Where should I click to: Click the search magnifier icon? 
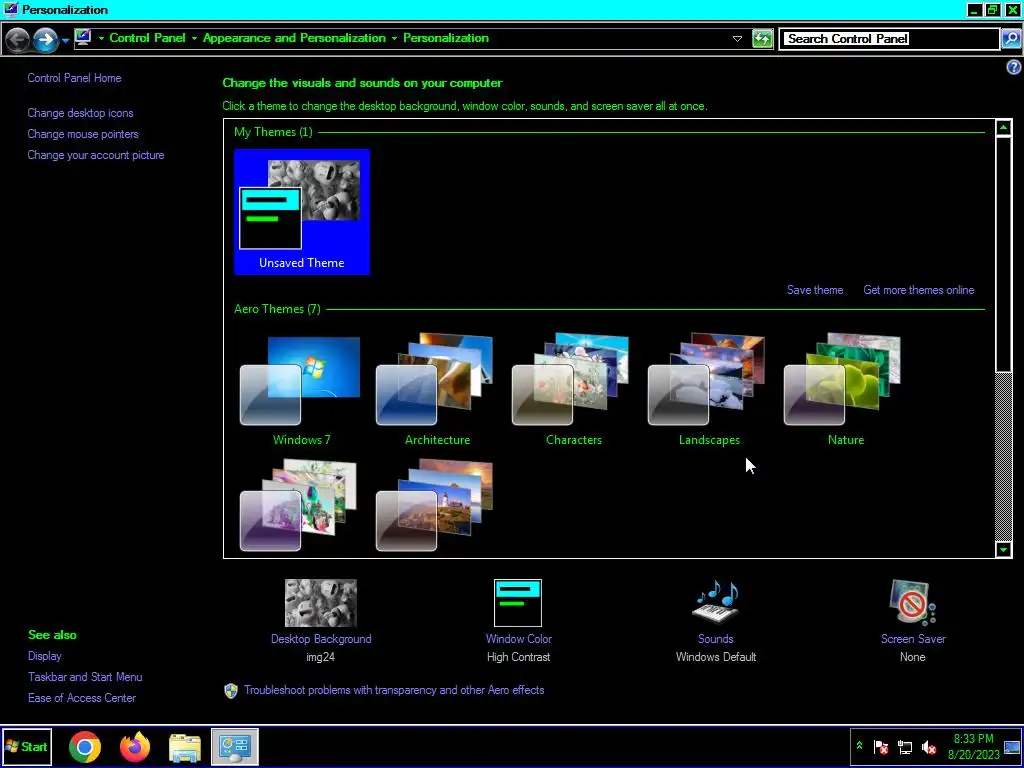pyautogui.click(x=1011, y=39)
